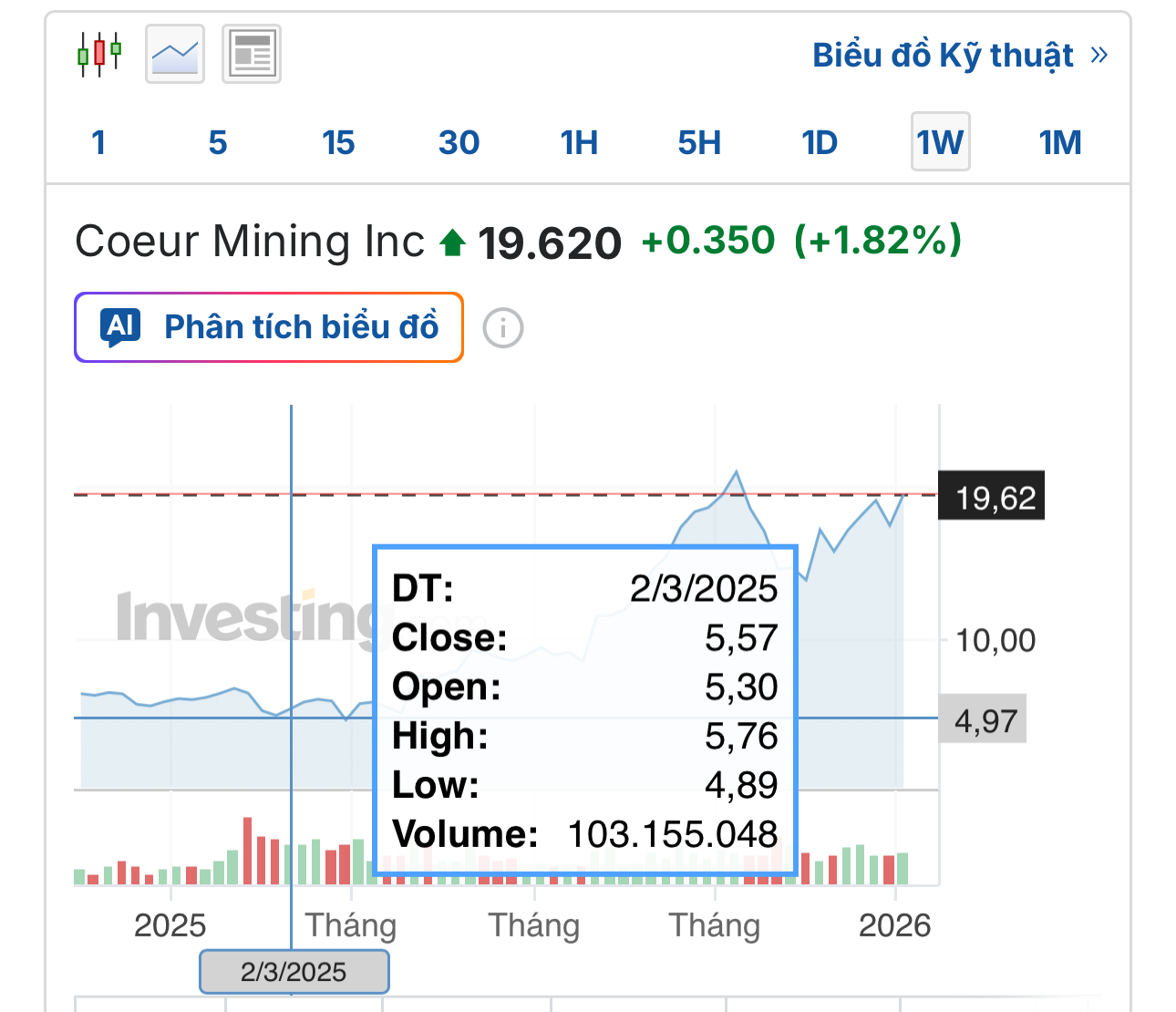Viewport: 1176px width, 1012px height.
Task: Click the 19,62 current price label
Action: pyautogui.click(x=992, y=498)
